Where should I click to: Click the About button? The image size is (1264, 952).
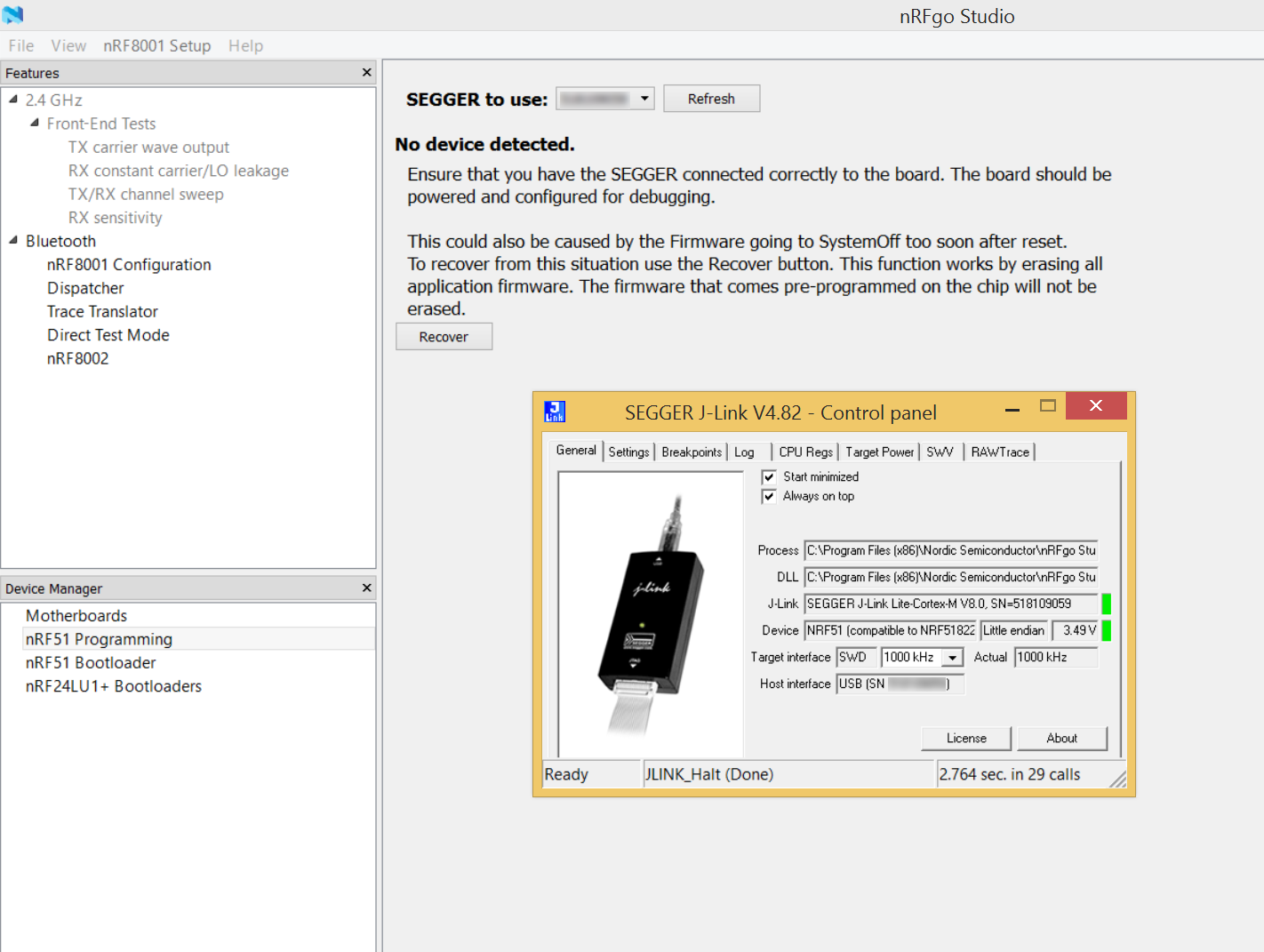(1061, 738)
